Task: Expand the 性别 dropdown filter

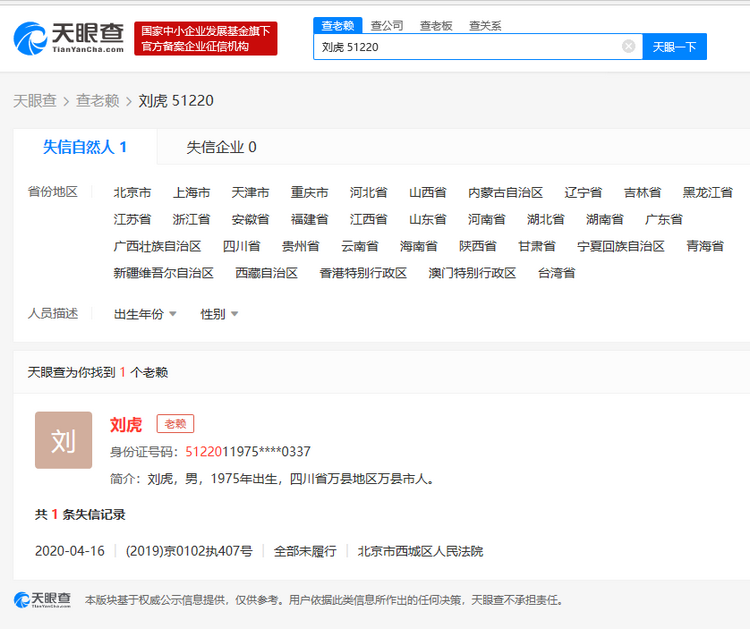Action: point(219,314)
